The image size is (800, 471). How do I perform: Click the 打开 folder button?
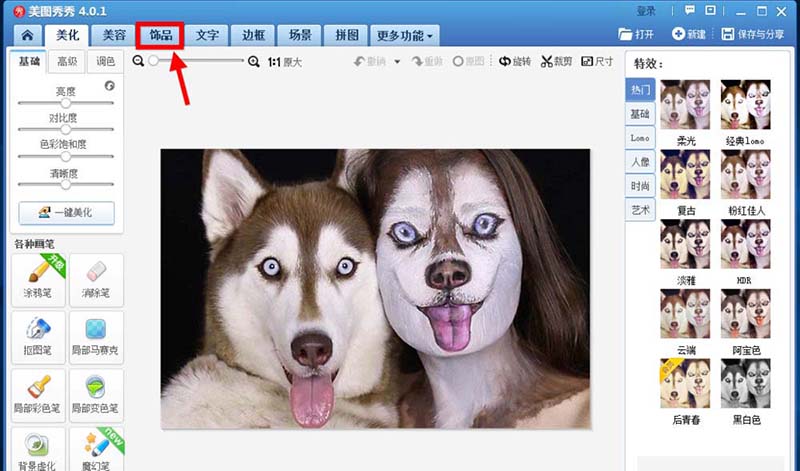(x=636, y=34)
